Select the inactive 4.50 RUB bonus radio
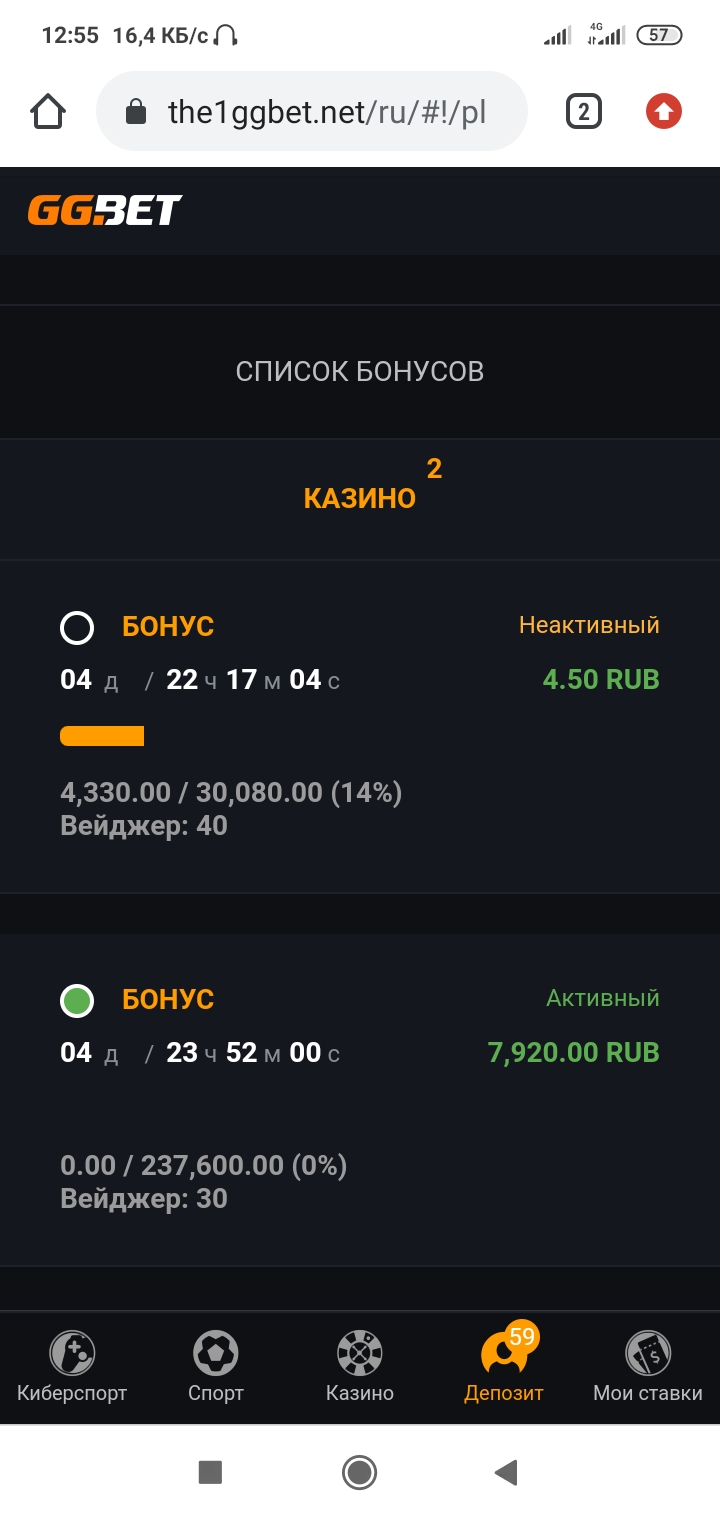 (77, 628)
